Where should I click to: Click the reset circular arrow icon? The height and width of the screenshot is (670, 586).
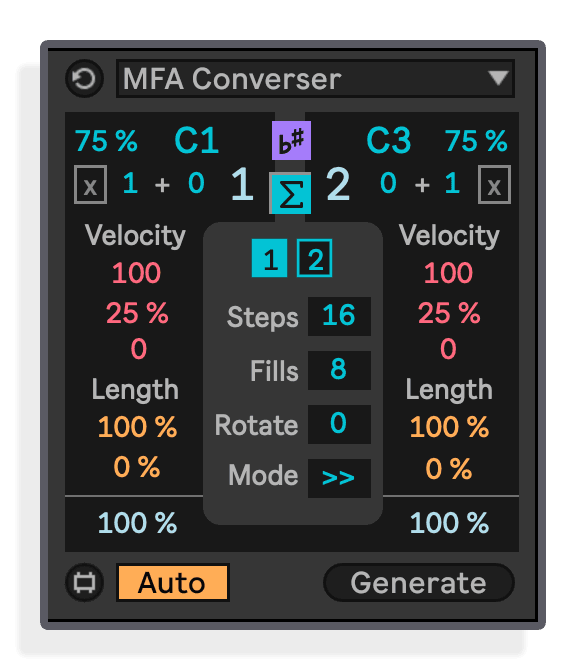pyautogui.click(x=84, y=79)
